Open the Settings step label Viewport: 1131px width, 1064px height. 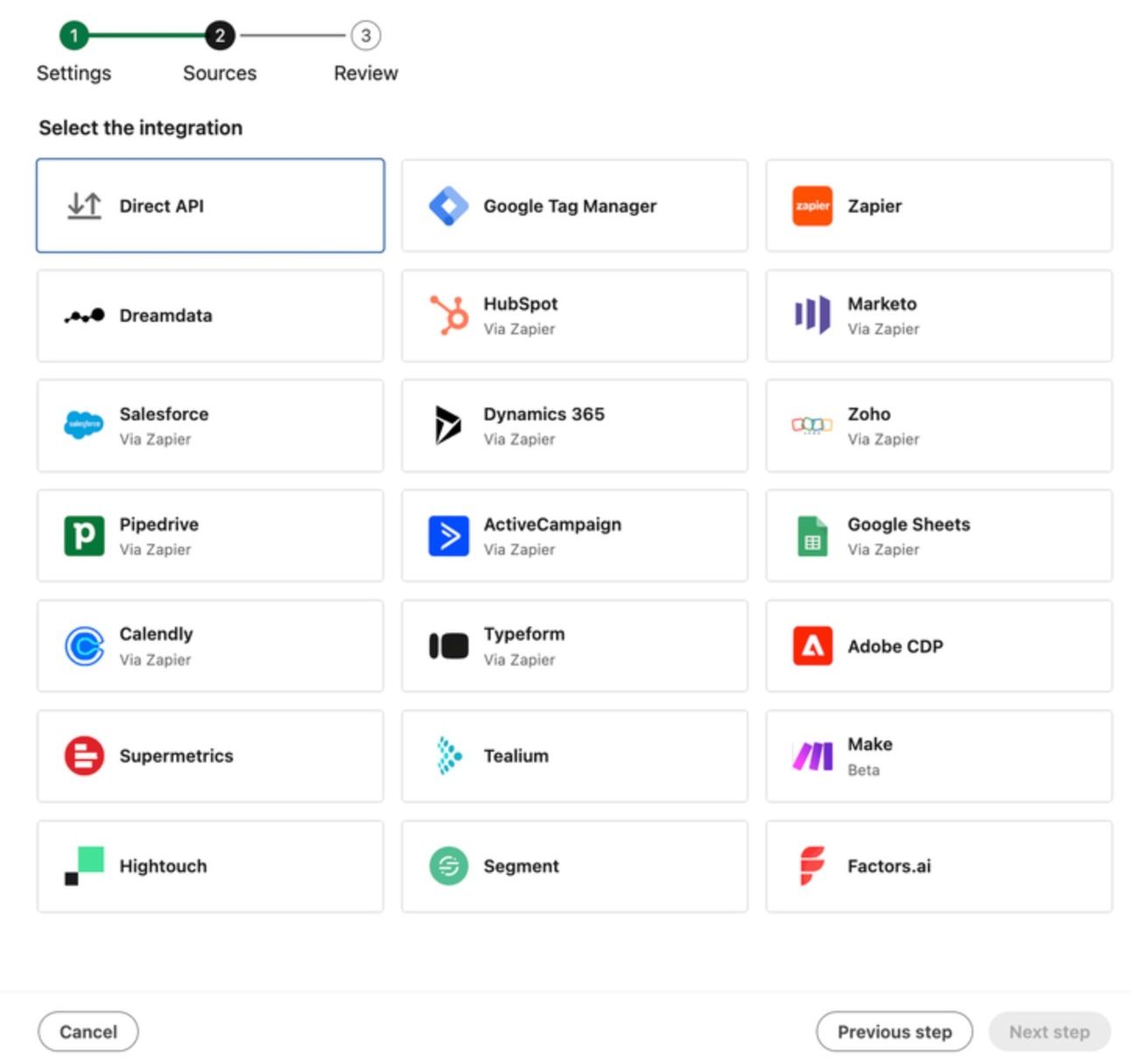click(74, 73)
